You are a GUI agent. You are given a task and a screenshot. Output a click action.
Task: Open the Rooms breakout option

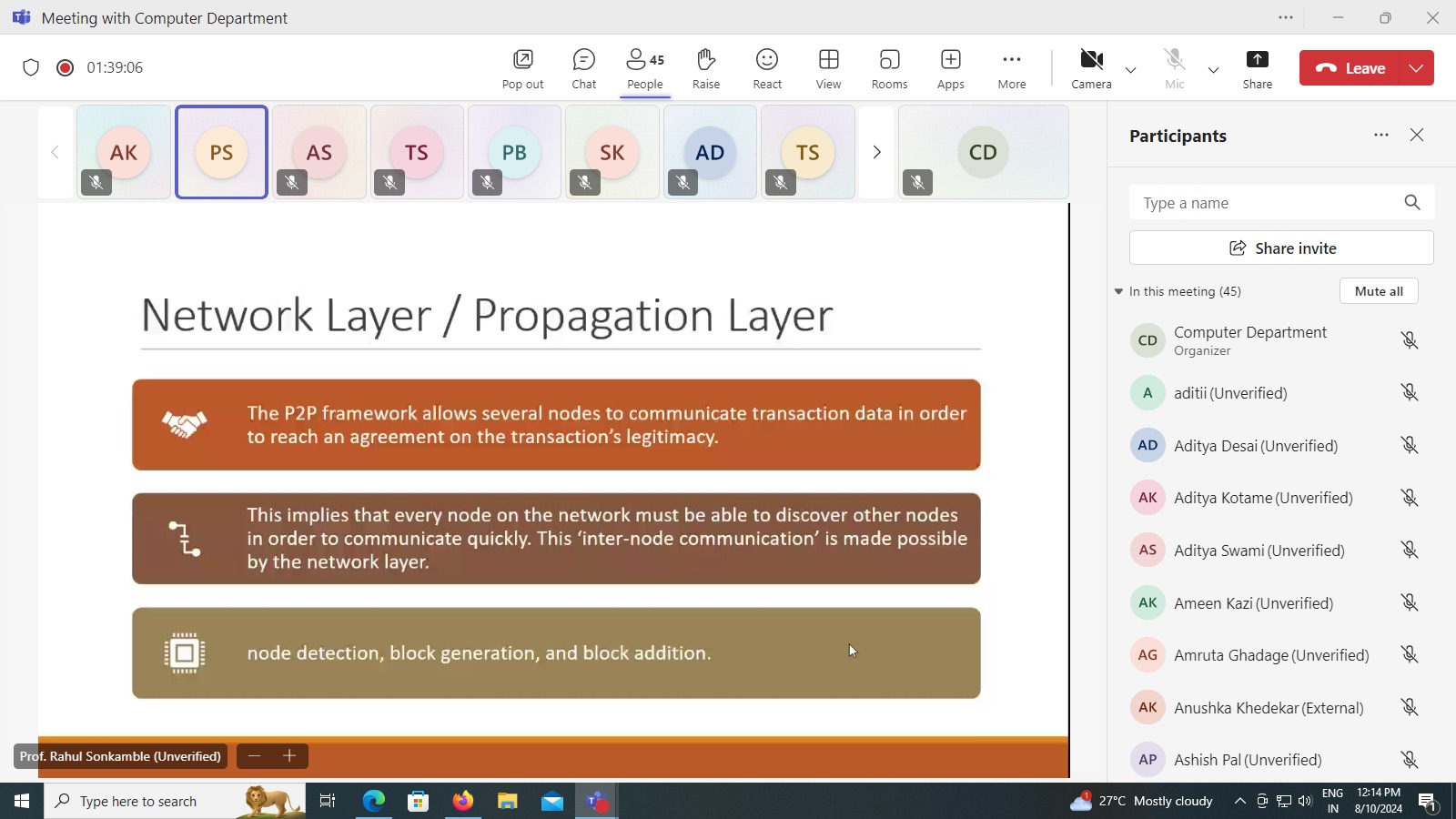[889, 69]
